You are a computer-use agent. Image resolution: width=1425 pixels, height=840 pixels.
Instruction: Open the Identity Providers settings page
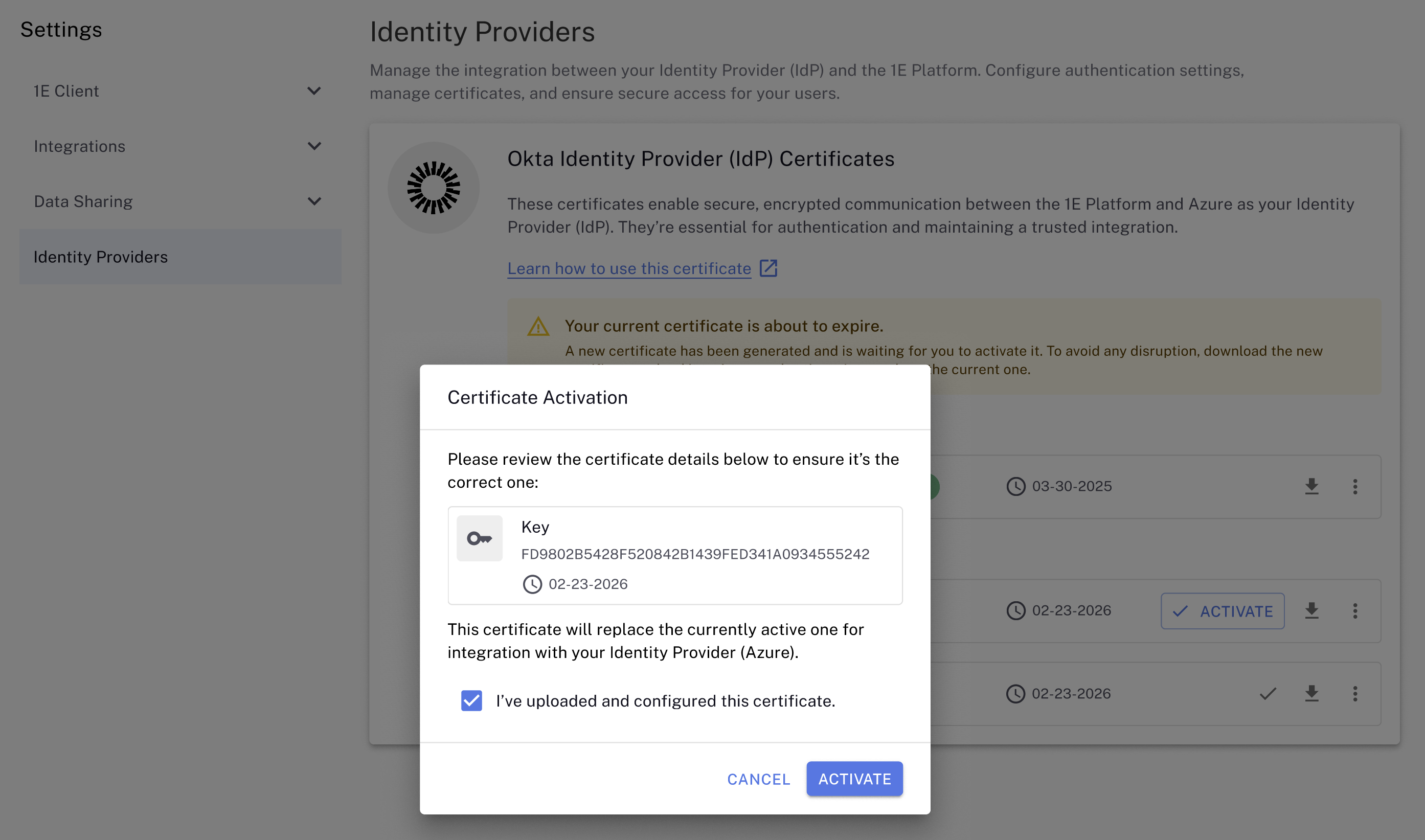pyautogui.click(x=180, y=257)
